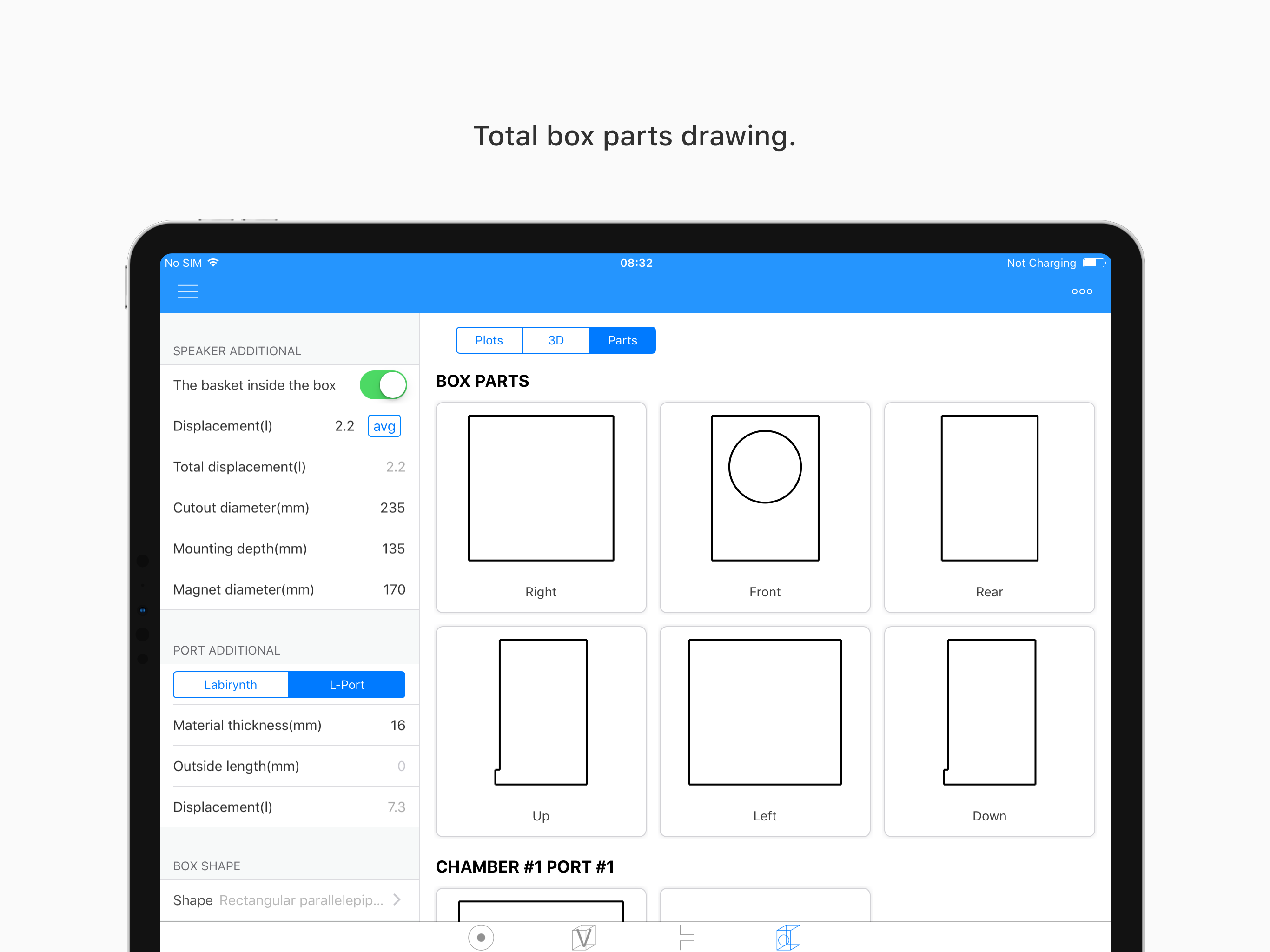
Task: Select the L-Port segment
Action: point(347,684)
